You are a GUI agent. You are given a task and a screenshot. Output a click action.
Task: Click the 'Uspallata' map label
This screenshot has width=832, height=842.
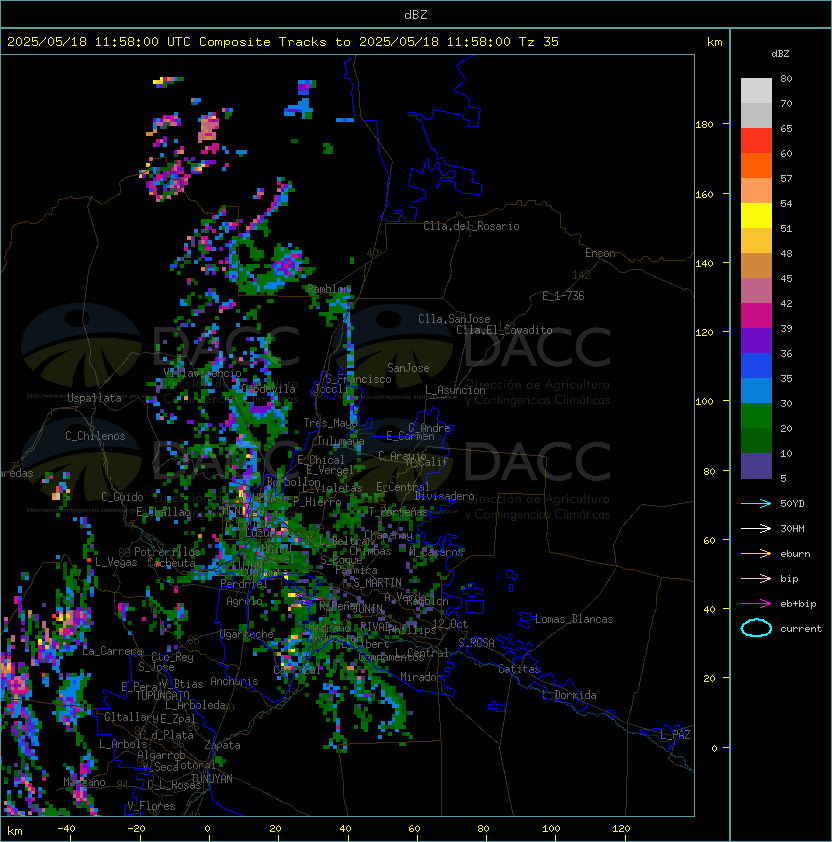(94, 398)
